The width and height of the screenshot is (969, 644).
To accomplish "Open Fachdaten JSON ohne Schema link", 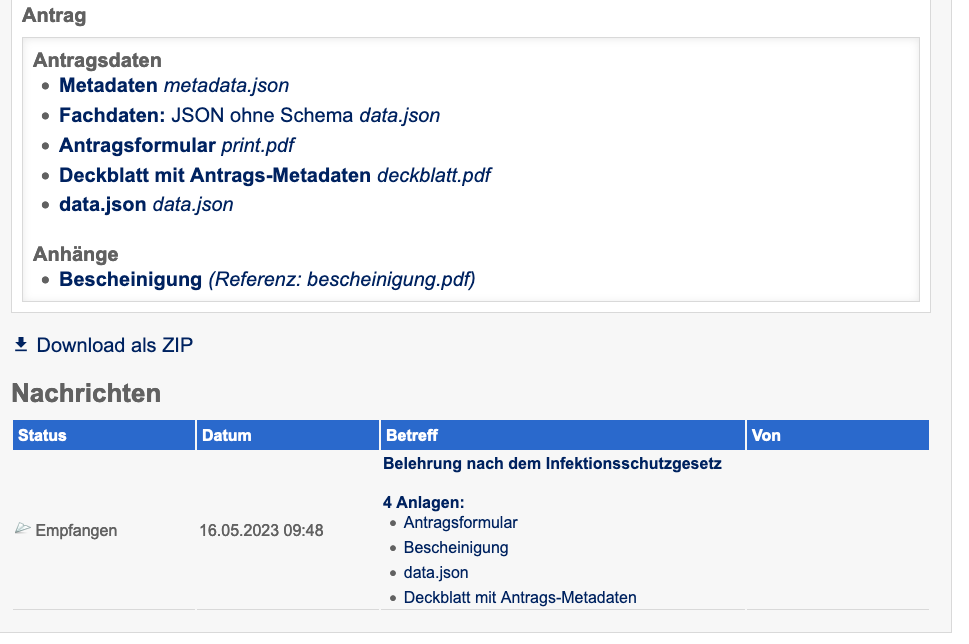I will pyautogui.click(x=249, y=115).
